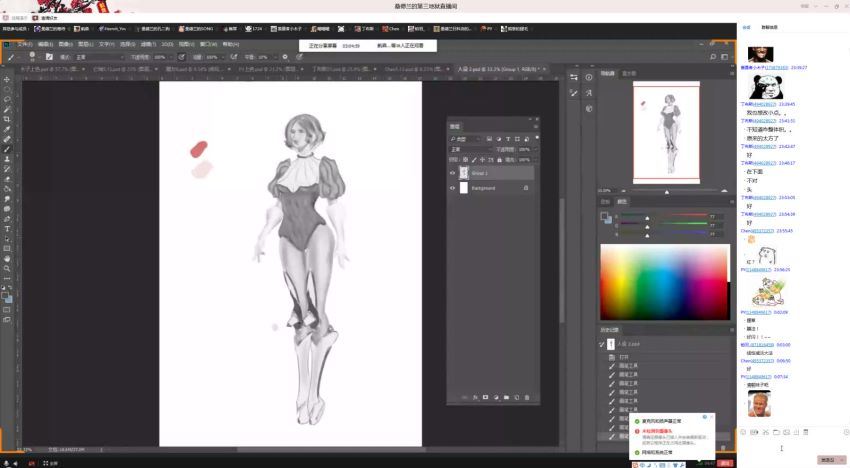850x468 pixels.
Task: Select the Move tool in the toolbar
Action: pyautogui.click(x=7, y=79)
